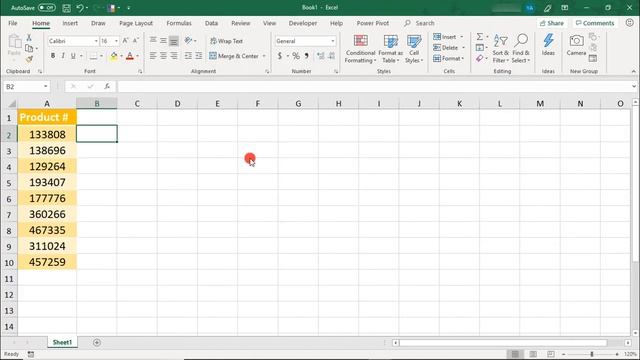The width and height of the screenshot is (640, 360).
Task: Click the Format cells button
Action: pyautogui.click(x=448, y=59)
